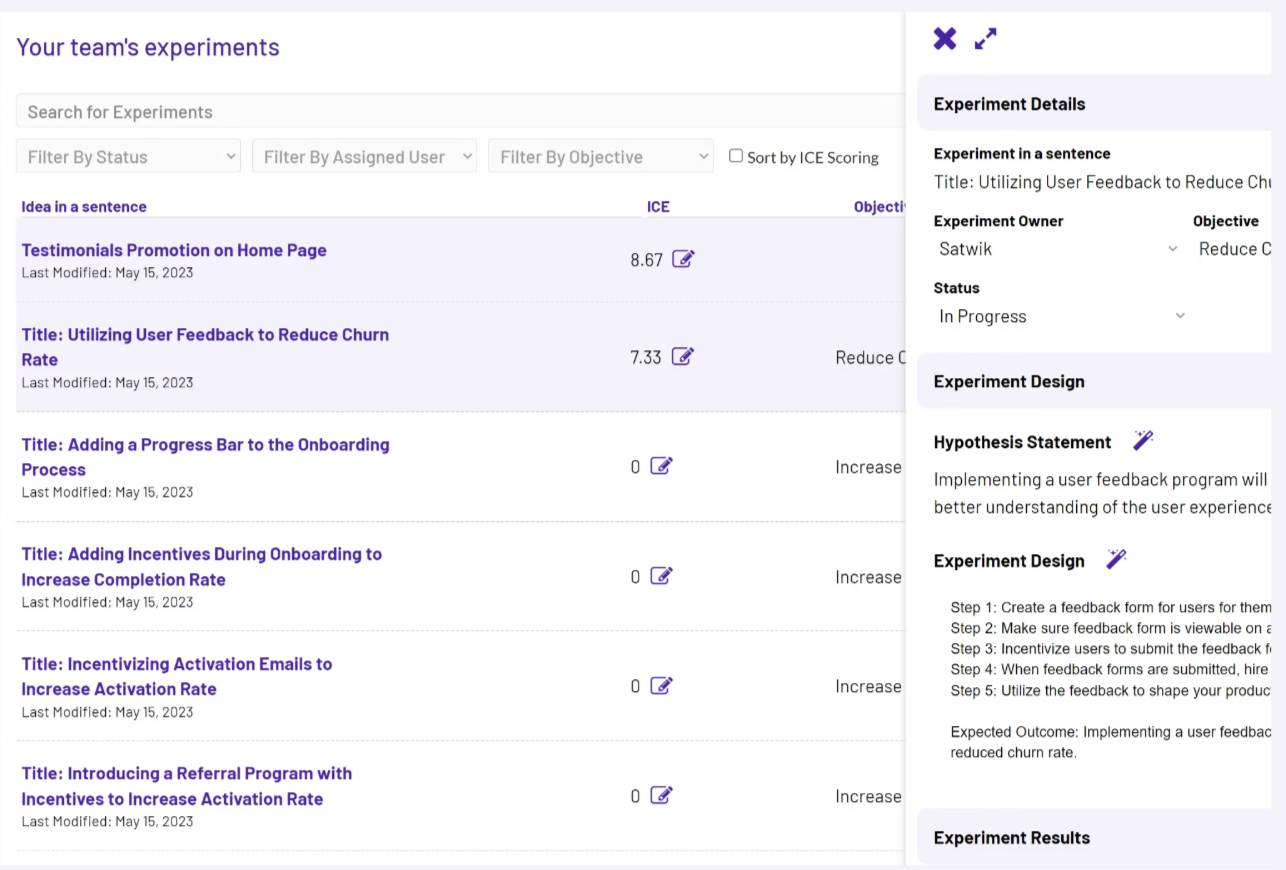Screen dimensions: 1286x870
Task: Edit ICE score for Incentivizing Activation Emails experiment
Action: point(661,686)
